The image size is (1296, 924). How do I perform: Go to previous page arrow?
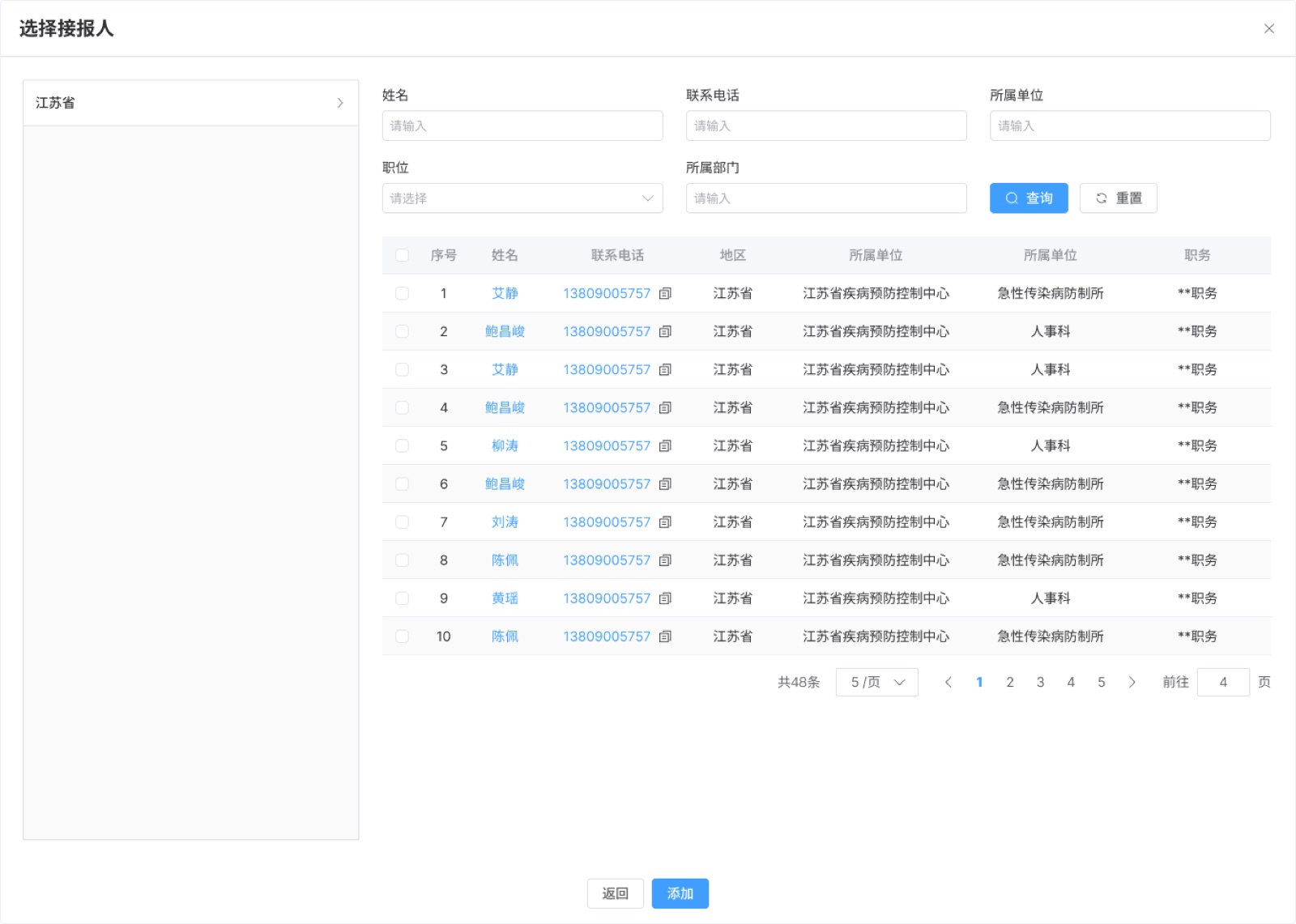(x=949, y=682)
